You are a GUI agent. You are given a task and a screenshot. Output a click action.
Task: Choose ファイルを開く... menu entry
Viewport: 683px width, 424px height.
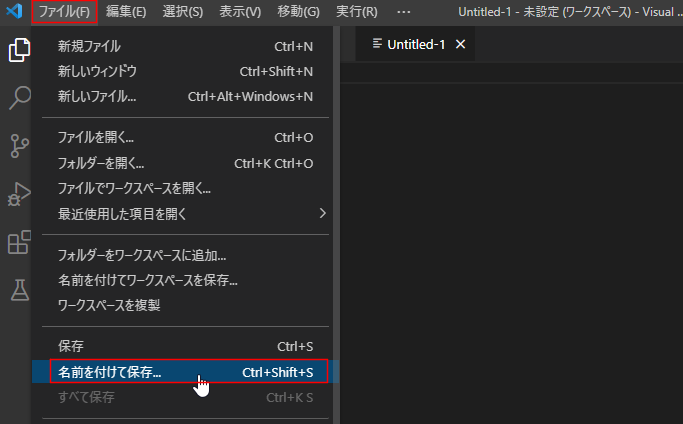click(186, 138)
